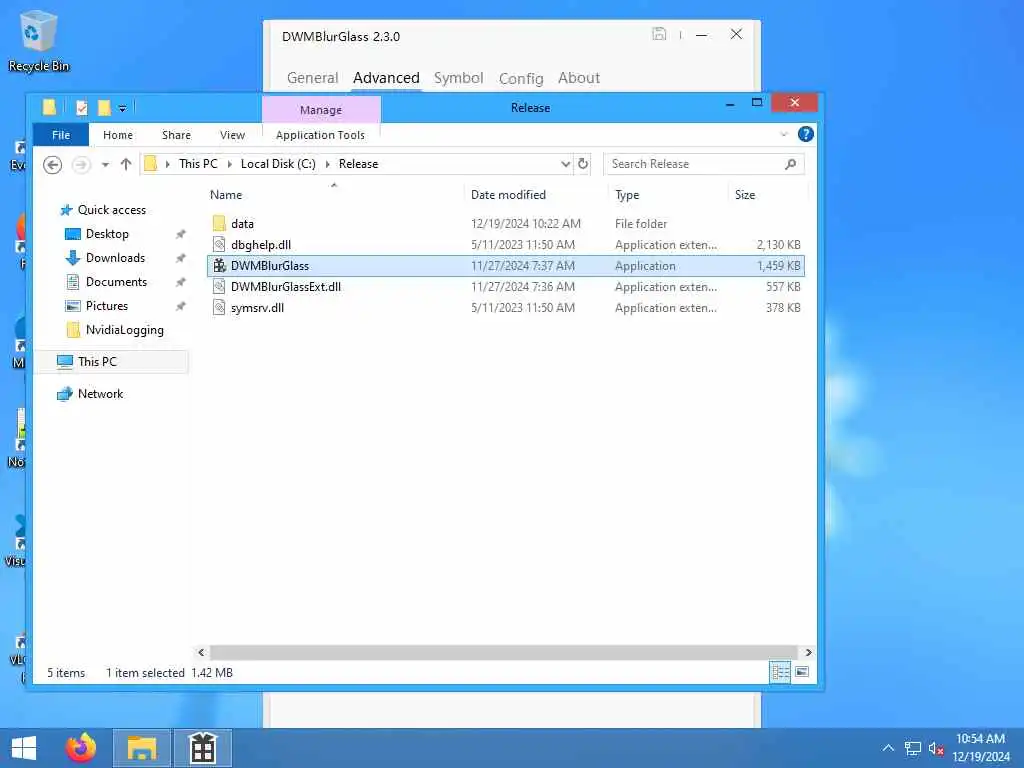Switch to Symbol tab in DWMBlurGlass
1024x768 pixels.
(x=458, y=78)
